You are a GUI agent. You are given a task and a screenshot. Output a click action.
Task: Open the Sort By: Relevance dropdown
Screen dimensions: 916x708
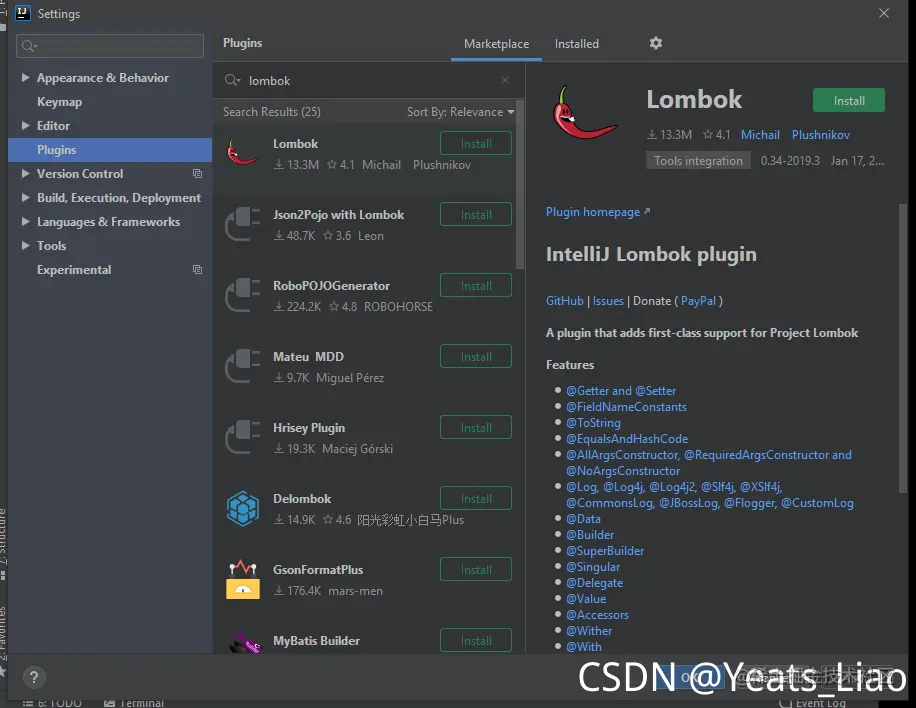[460, 112]
